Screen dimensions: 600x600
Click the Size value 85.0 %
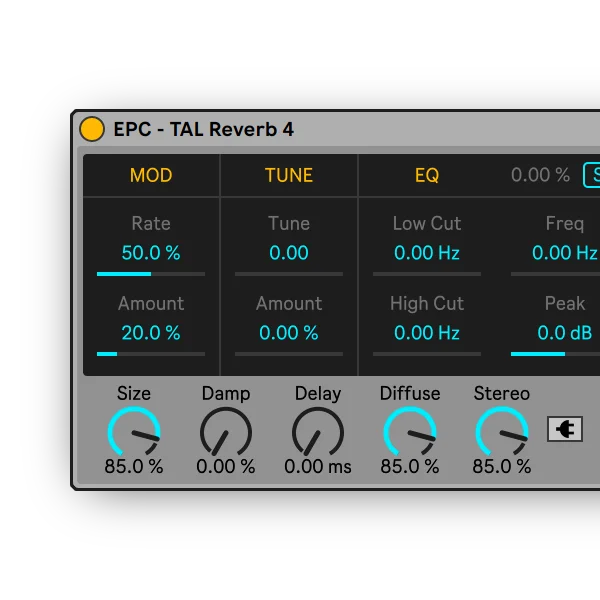click(134, 466)
